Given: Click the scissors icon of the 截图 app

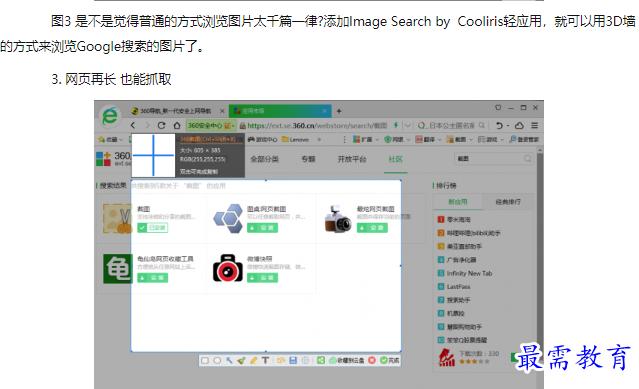Looking at the screenshot, I should pyautogui.click(x=117, y=219).
